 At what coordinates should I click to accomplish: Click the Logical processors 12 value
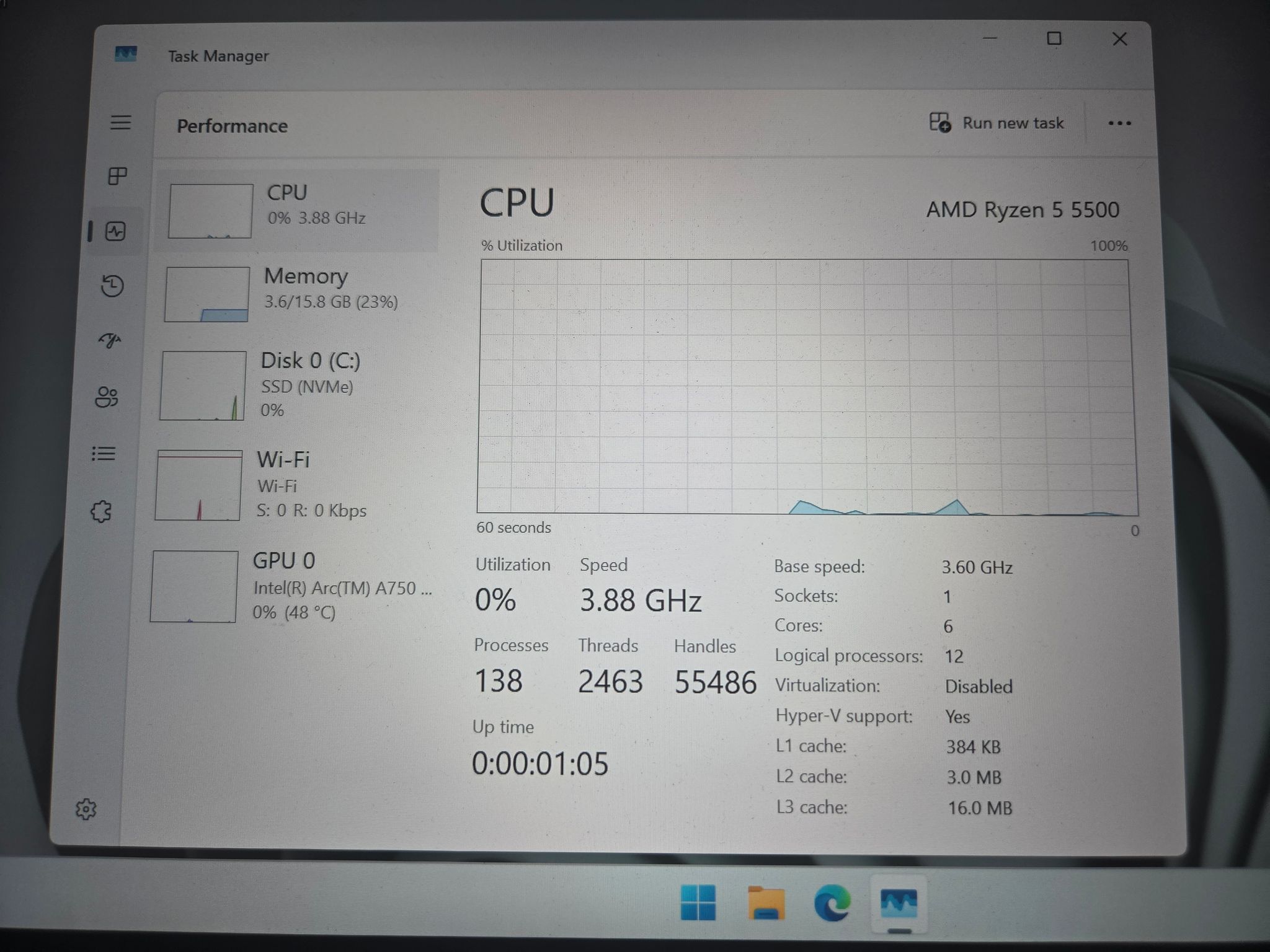pyautogui.click(x=954, y=656)
